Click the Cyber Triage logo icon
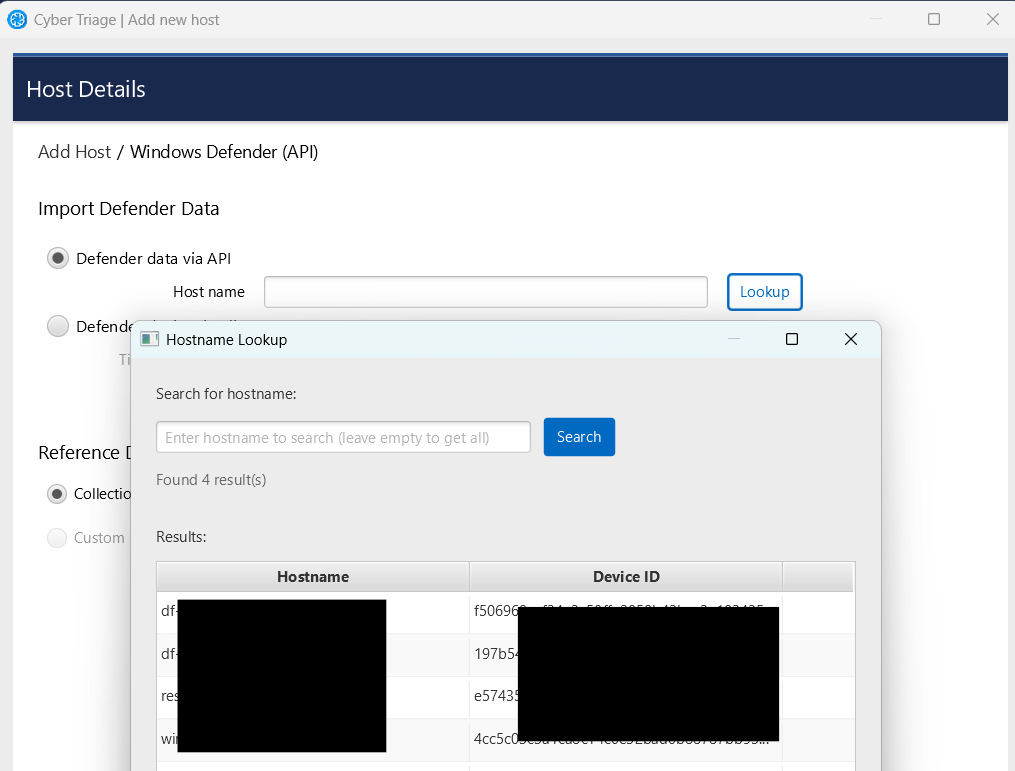Image resolution: width=1015 pixels, height=771 pixels. [x=17, y=19]
